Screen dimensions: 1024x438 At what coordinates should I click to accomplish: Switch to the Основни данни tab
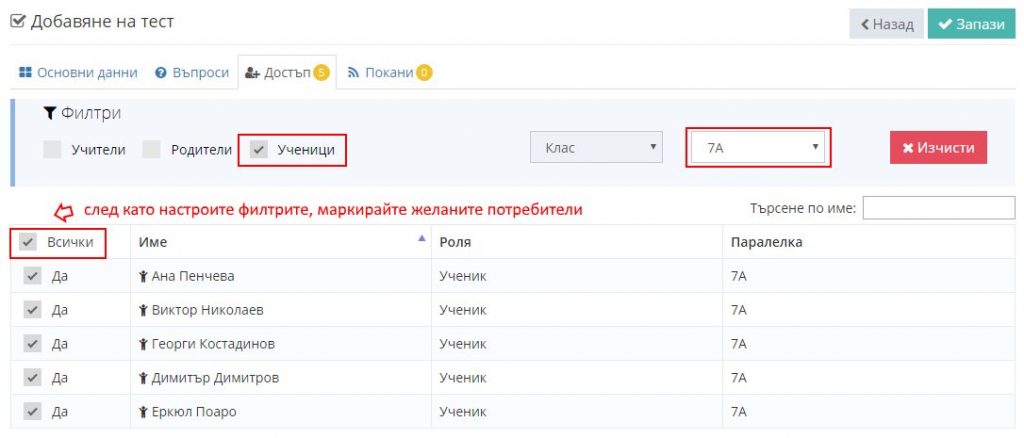click(78, 72)
